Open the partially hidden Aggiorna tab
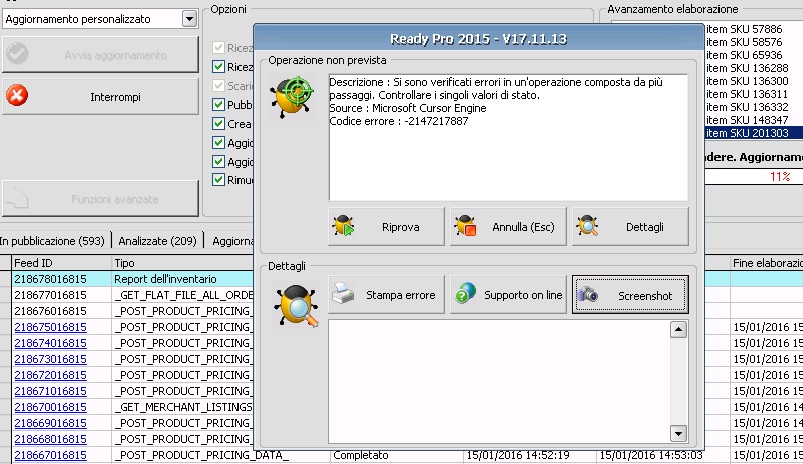 pyautogui.click(x=233, y=241)
